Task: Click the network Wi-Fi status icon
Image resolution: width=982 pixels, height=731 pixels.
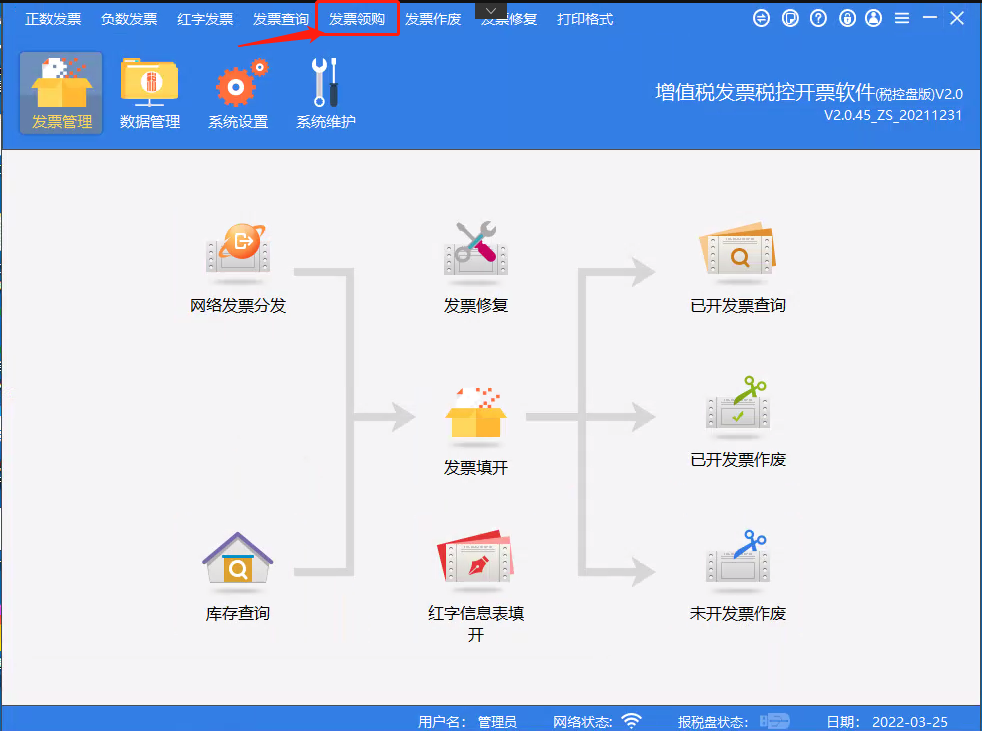Action: 631,721
